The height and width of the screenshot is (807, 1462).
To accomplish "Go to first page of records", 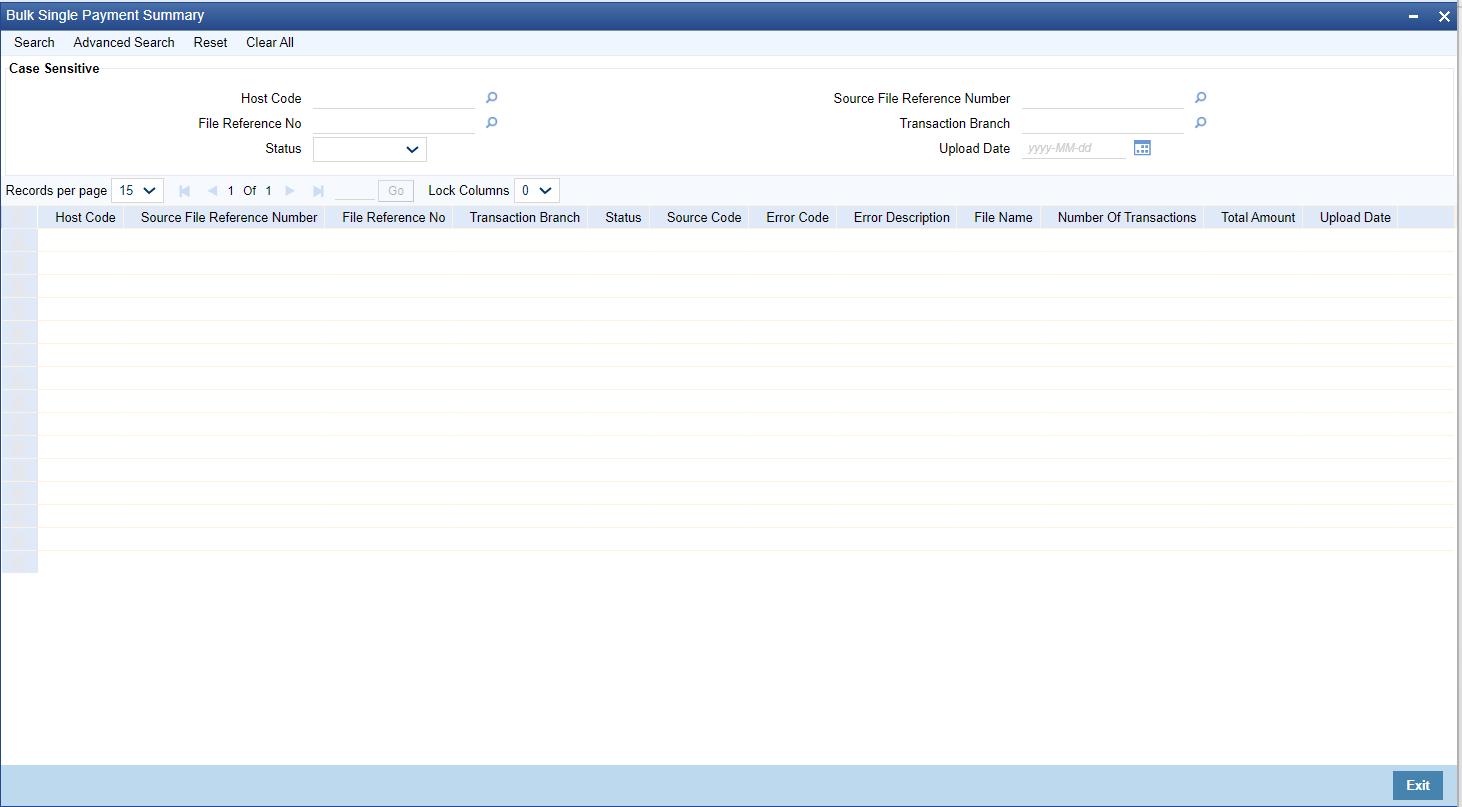I will [184, 190].
